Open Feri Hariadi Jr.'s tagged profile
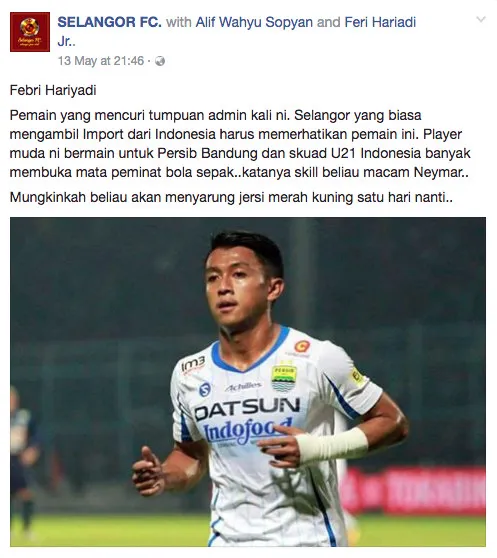Viewport: 497px width, 558px height. pyautogui.click(x=237, y=32)
